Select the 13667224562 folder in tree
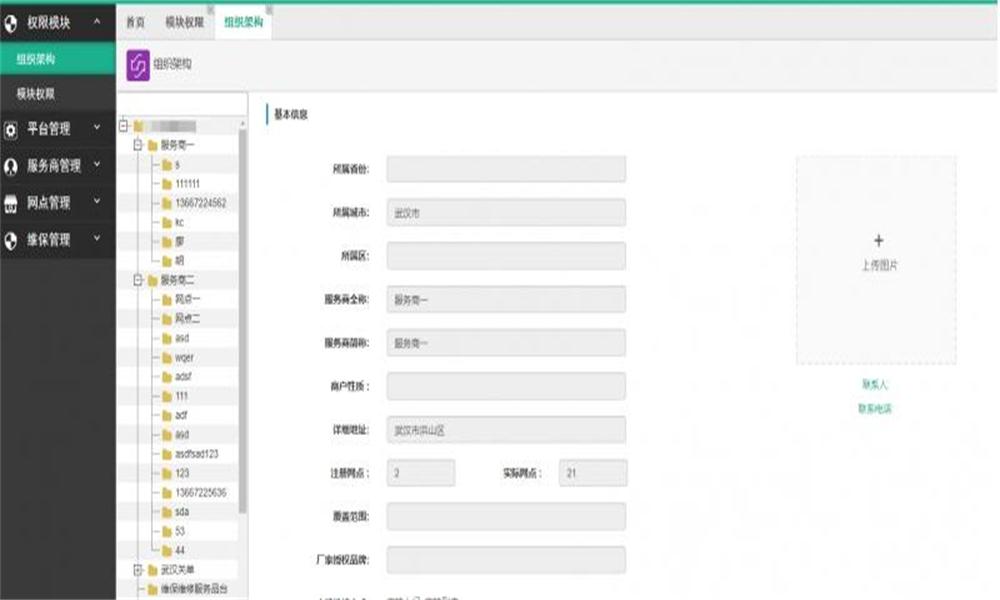Viewport: 1000px width, 600px height. tap(199, 203)
